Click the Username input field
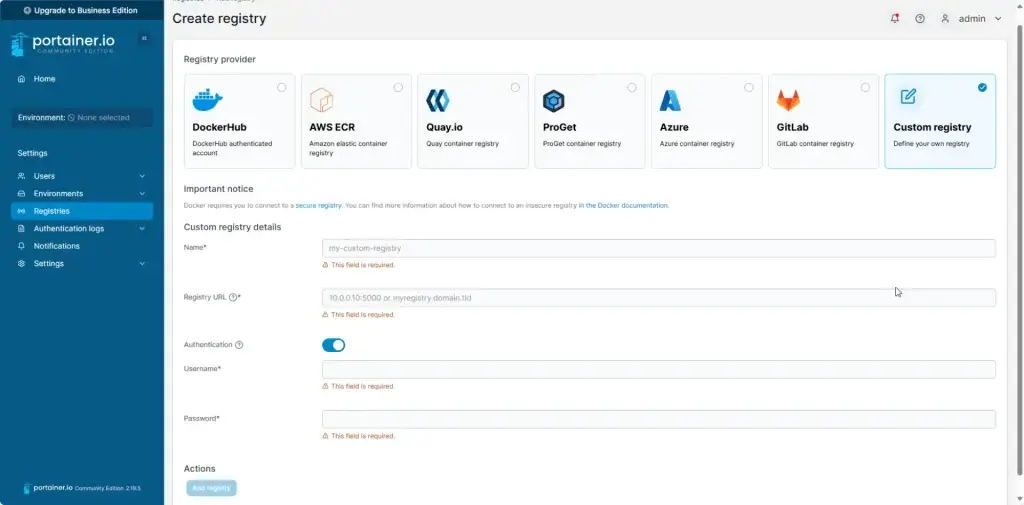Screen dimensions: 1024x505 coord(658,370)
